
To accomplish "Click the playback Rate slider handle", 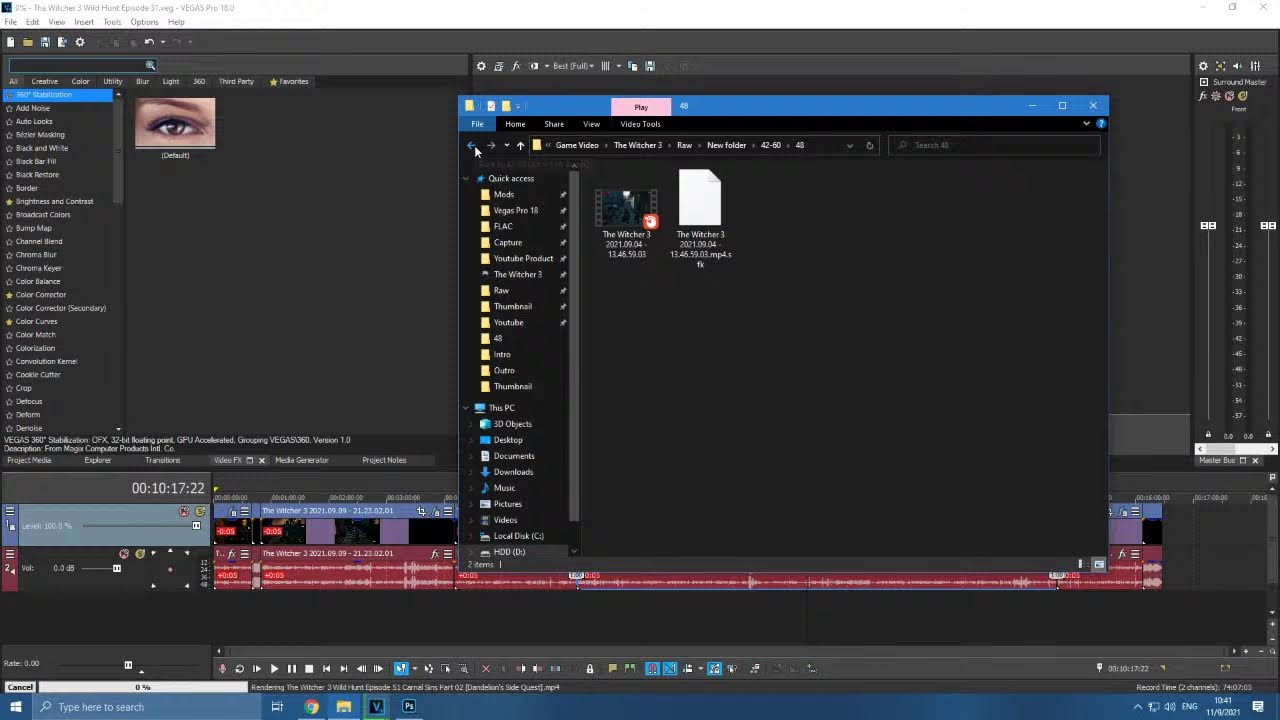I will 128,665.
